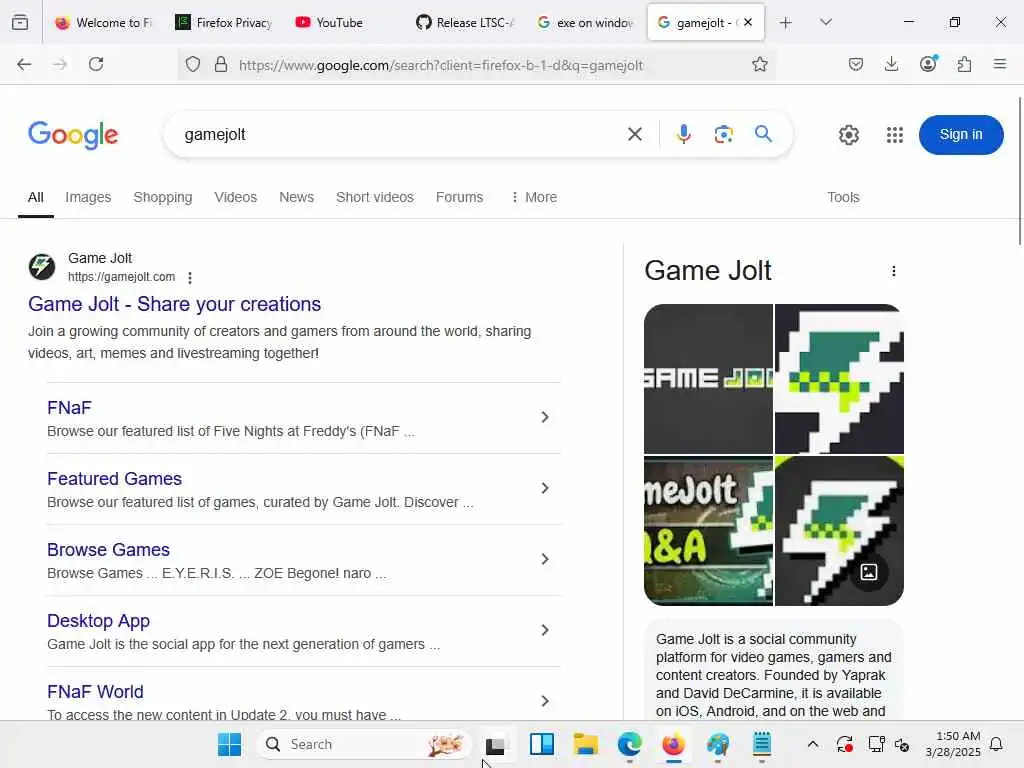Viewport: 1024px width, 768px height.
Task: Expand the More search filters menu
Action: (x=534, y=197)
